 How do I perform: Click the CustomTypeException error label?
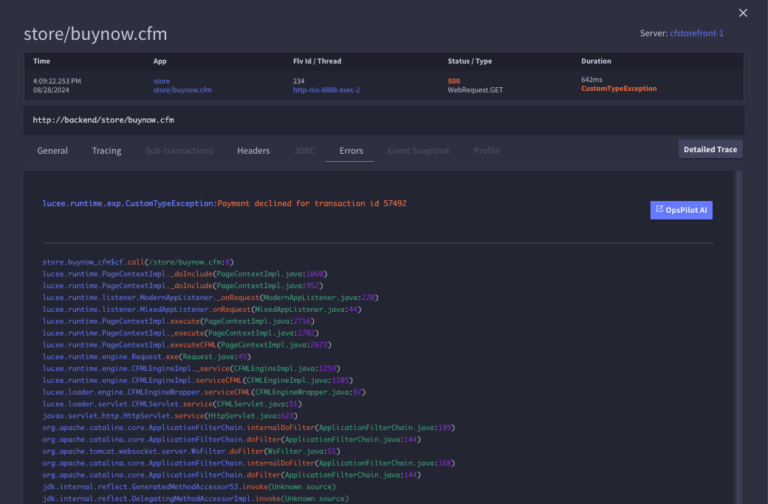pos(619,89)
